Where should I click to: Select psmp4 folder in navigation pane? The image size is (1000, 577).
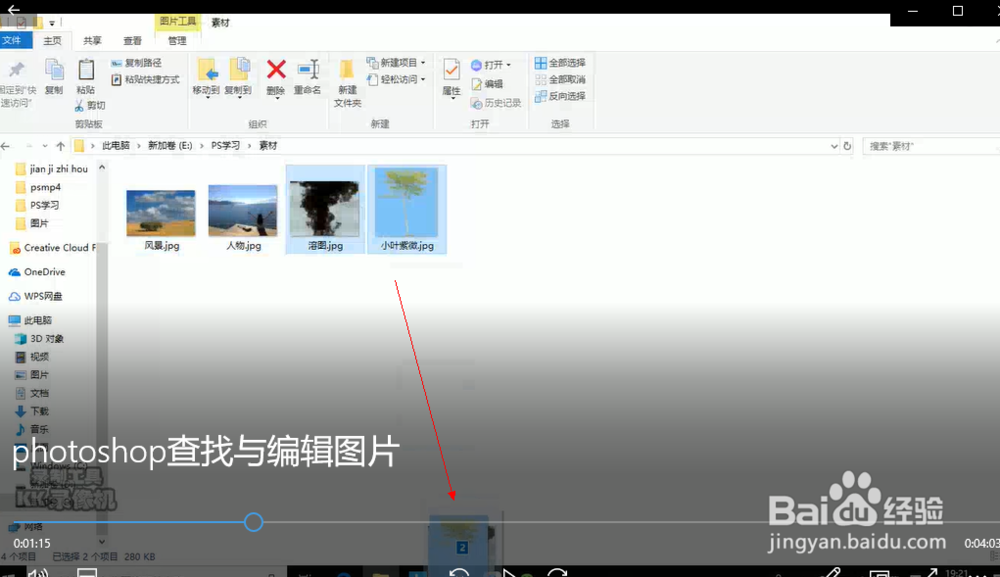(x=38, y=187)
